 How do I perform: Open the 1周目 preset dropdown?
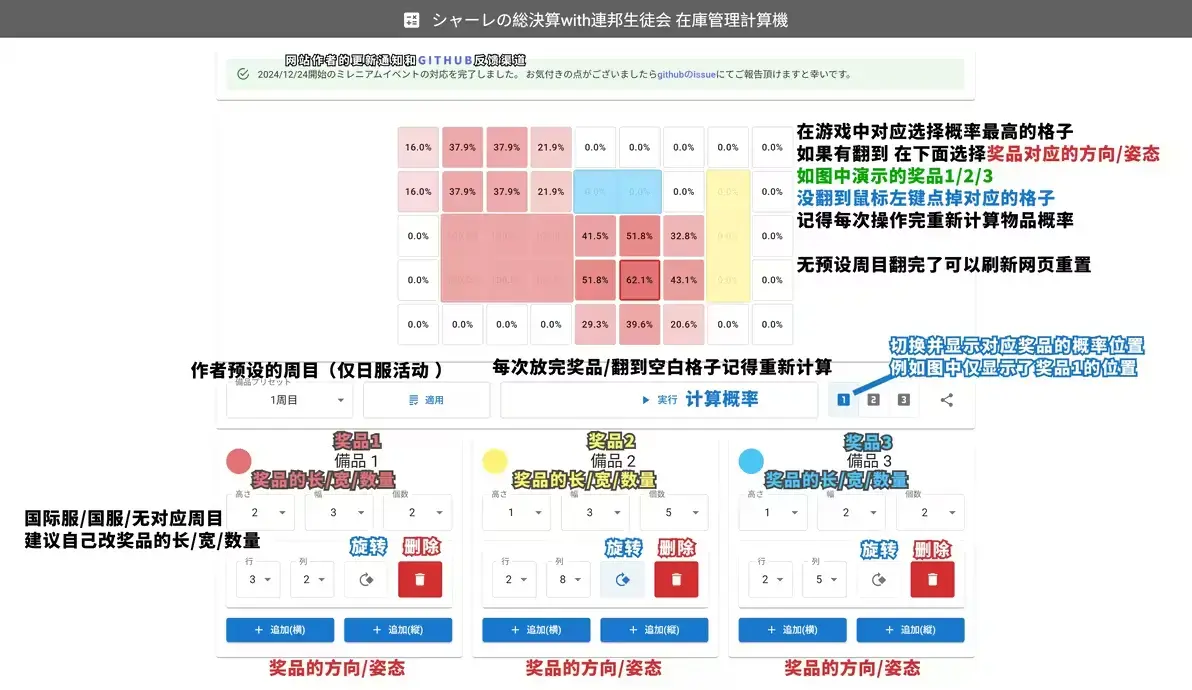[289, 399]
